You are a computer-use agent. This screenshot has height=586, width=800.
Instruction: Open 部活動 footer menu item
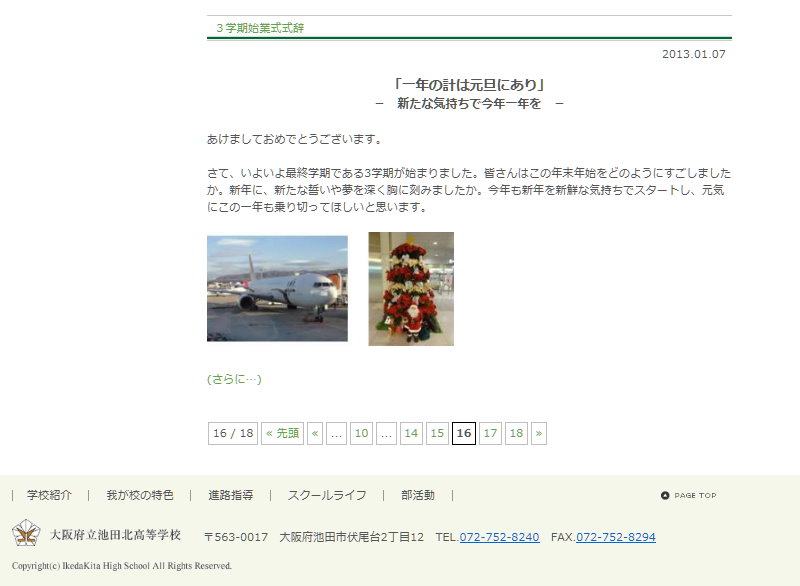[x=418, y=495]
